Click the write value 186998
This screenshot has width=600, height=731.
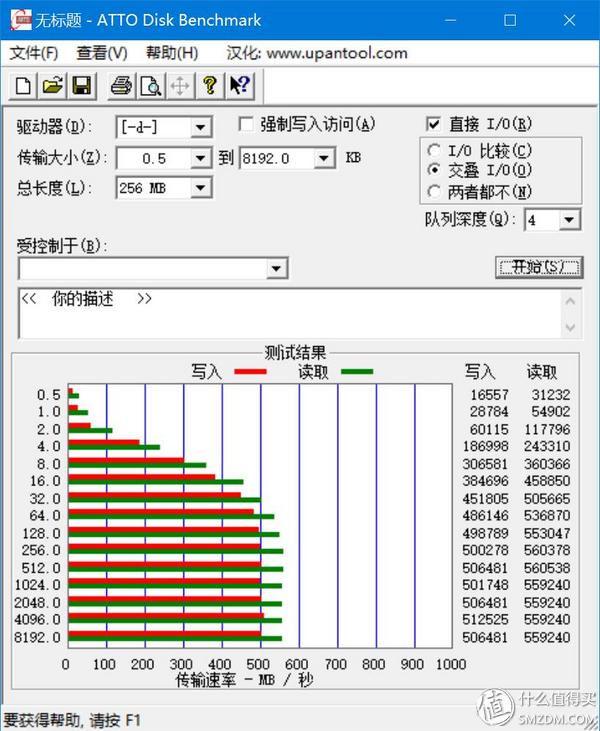485,446
